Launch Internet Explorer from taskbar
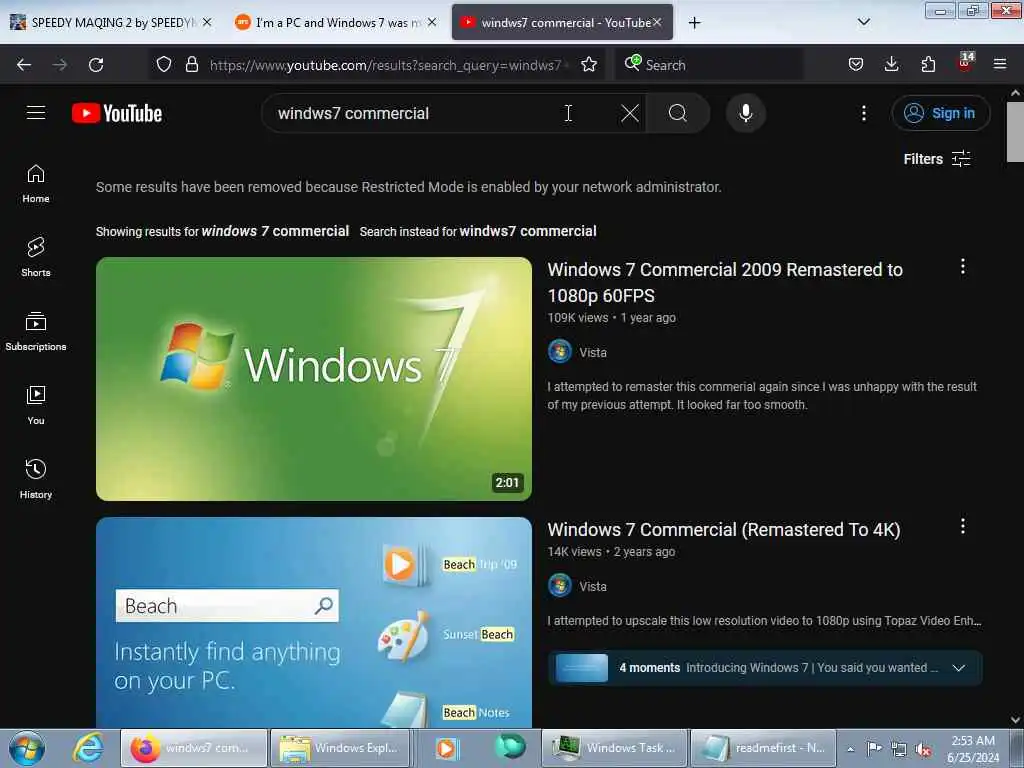The width and height of the screenshot is (1024, 768). [88, 748]
